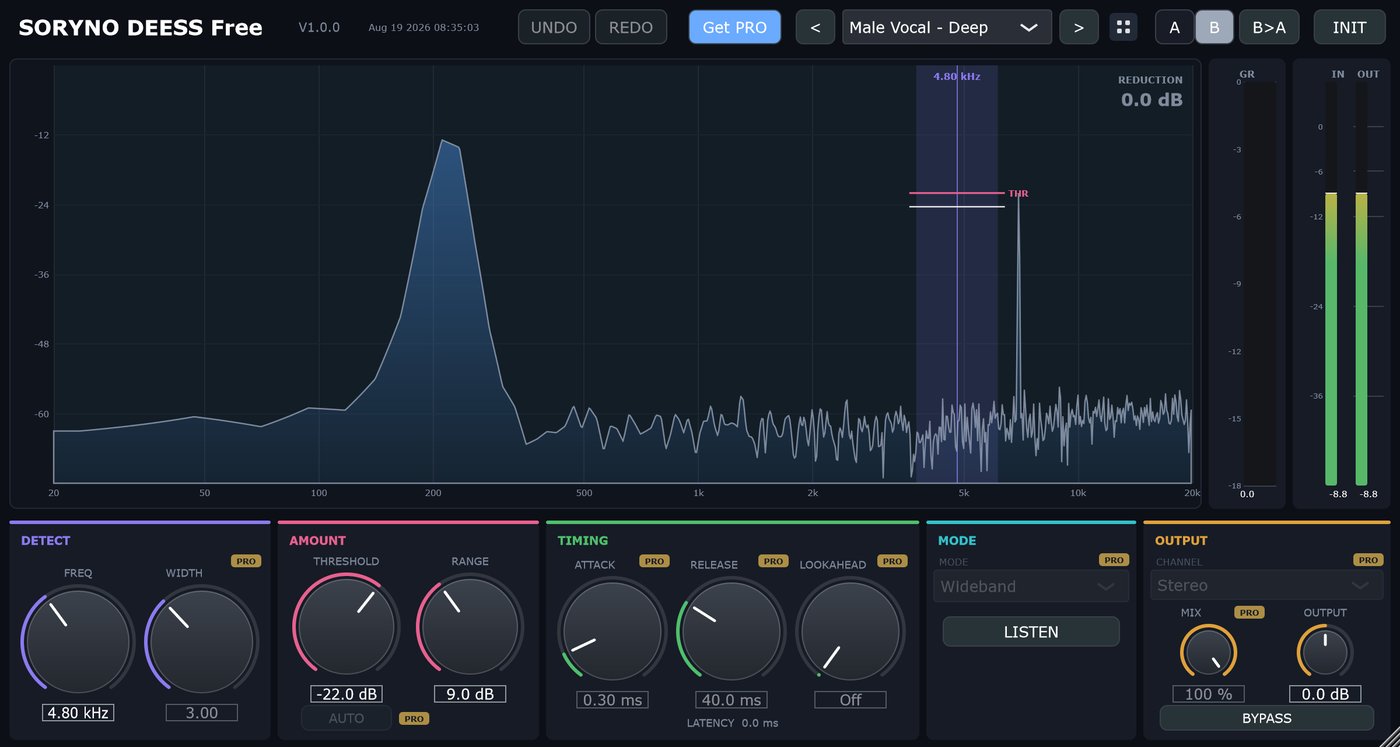
Task: Open the preset browser grid icon
Action: [1123, 27]
